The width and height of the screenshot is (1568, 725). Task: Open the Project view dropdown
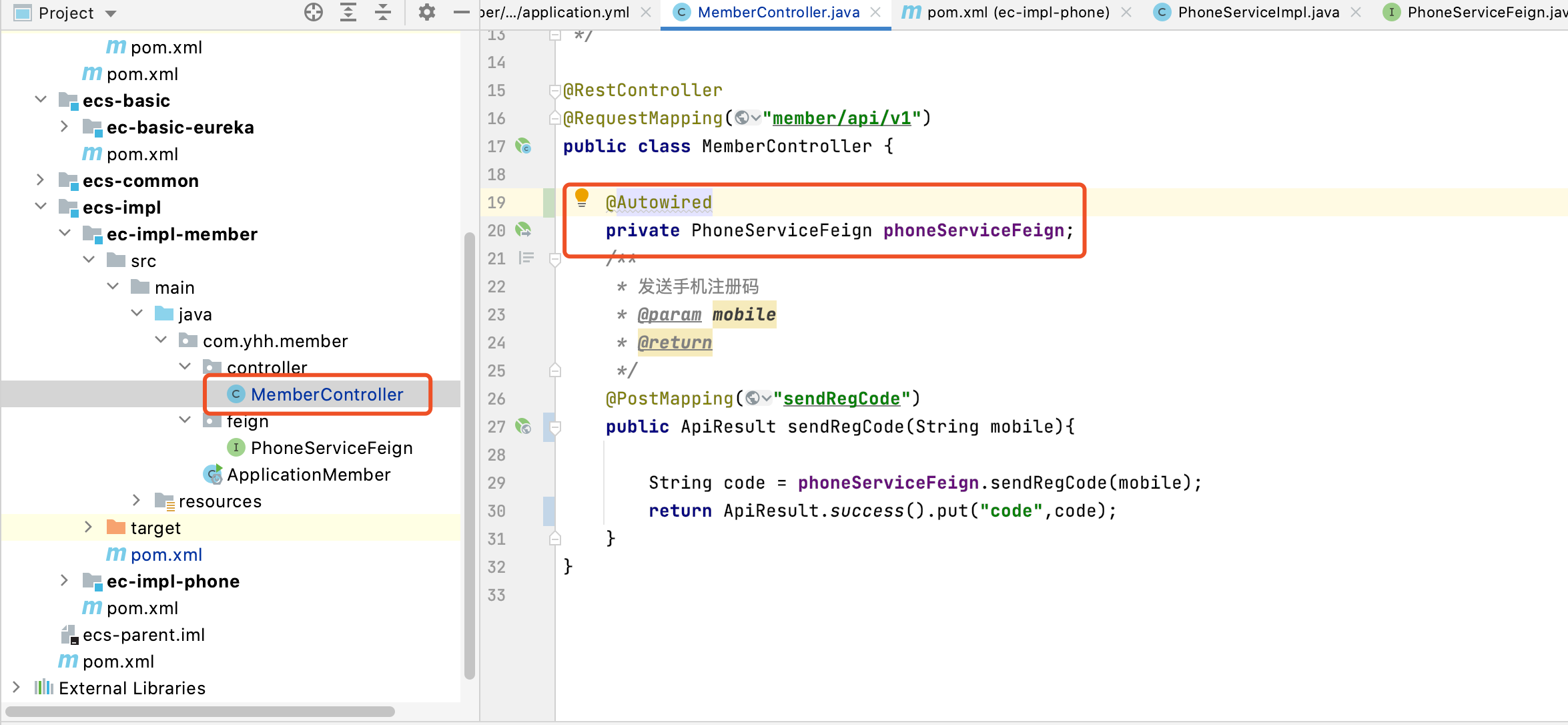pos(111,13)
